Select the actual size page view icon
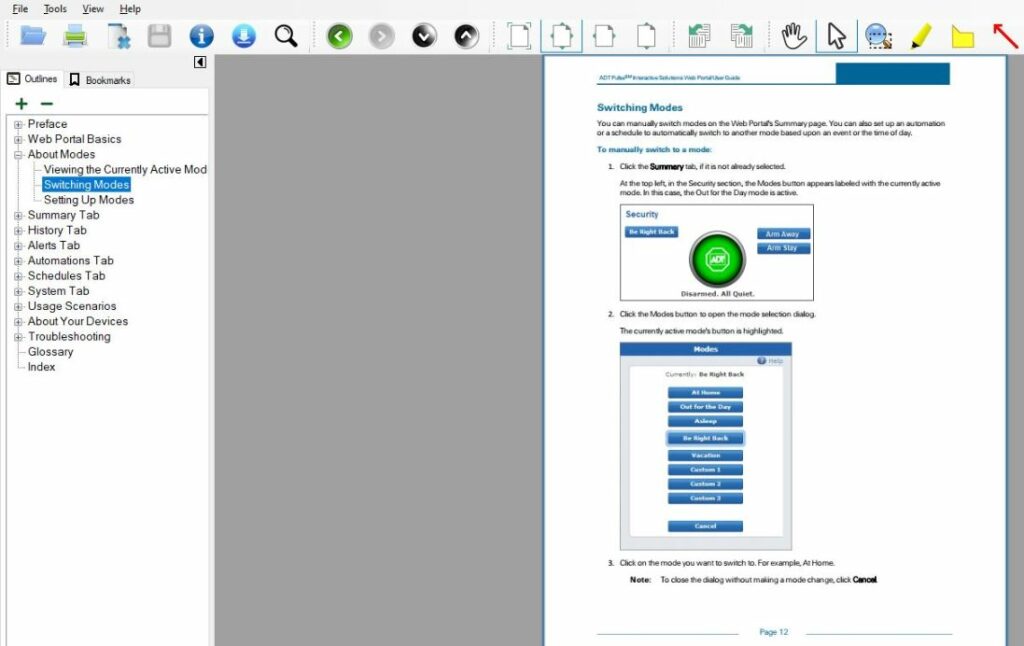Screen dimensions: 1024x646 coord(519,36)
